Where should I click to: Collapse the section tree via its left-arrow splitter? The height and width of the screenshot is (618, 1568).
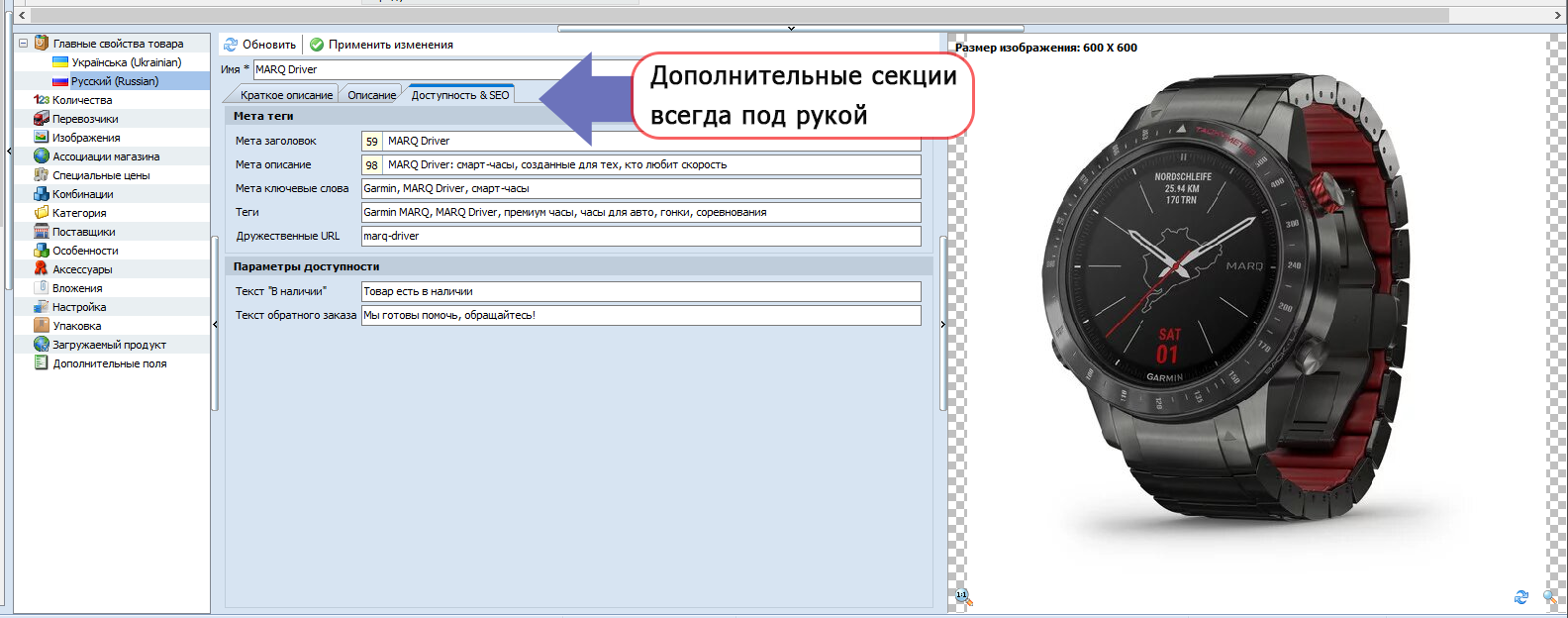pos(215,324)
